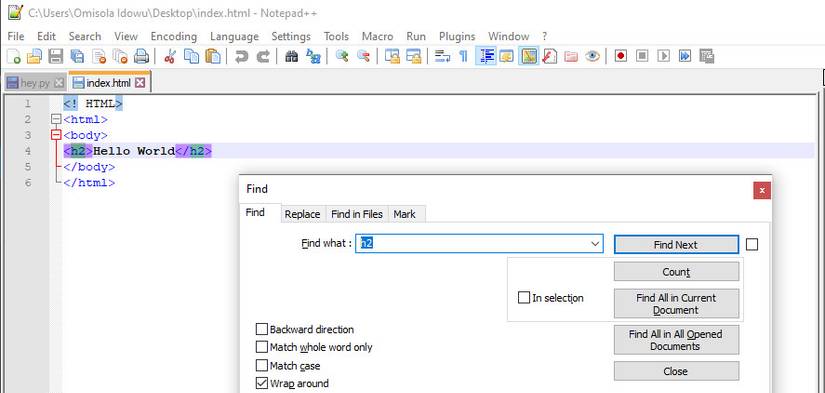This screenshot has width=825, height=393.
Task: Open the Plugins menu
Action: pyautogui.click(x=457, y=36)
